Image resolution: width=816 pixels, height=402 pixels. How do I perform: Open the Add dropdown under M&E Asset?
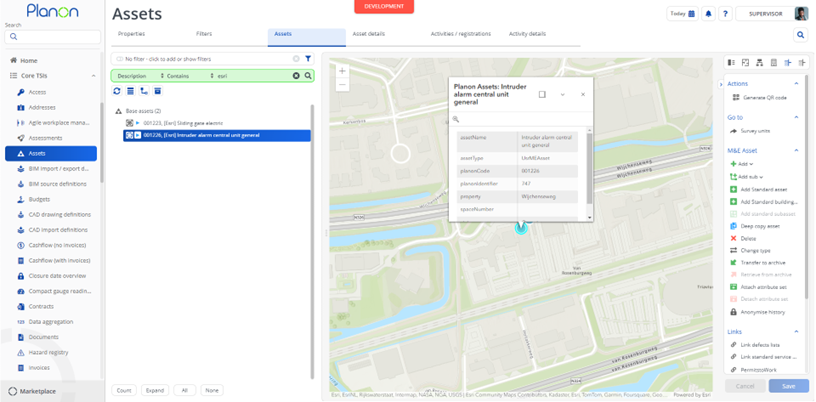[742, 164]
